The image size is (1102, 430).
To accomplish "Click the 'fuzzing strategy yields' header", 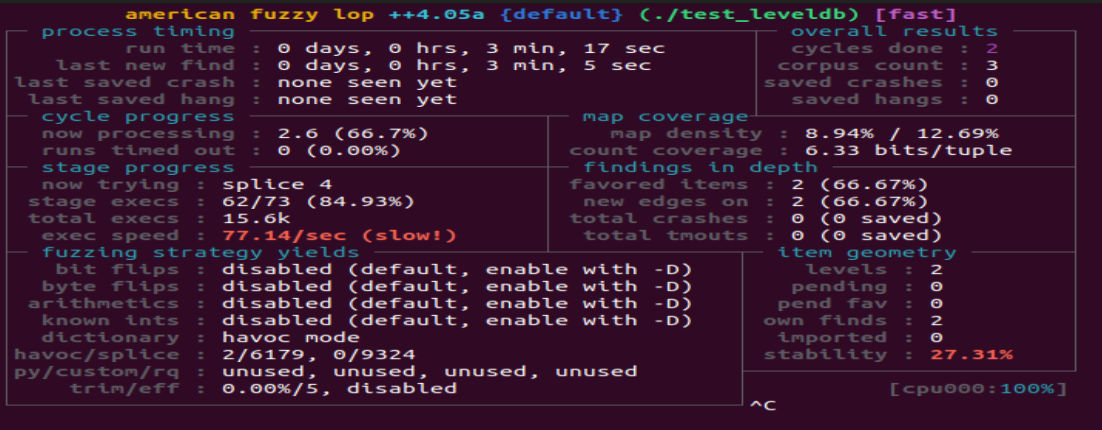I will pyautogui.click(x=200, y=252).
